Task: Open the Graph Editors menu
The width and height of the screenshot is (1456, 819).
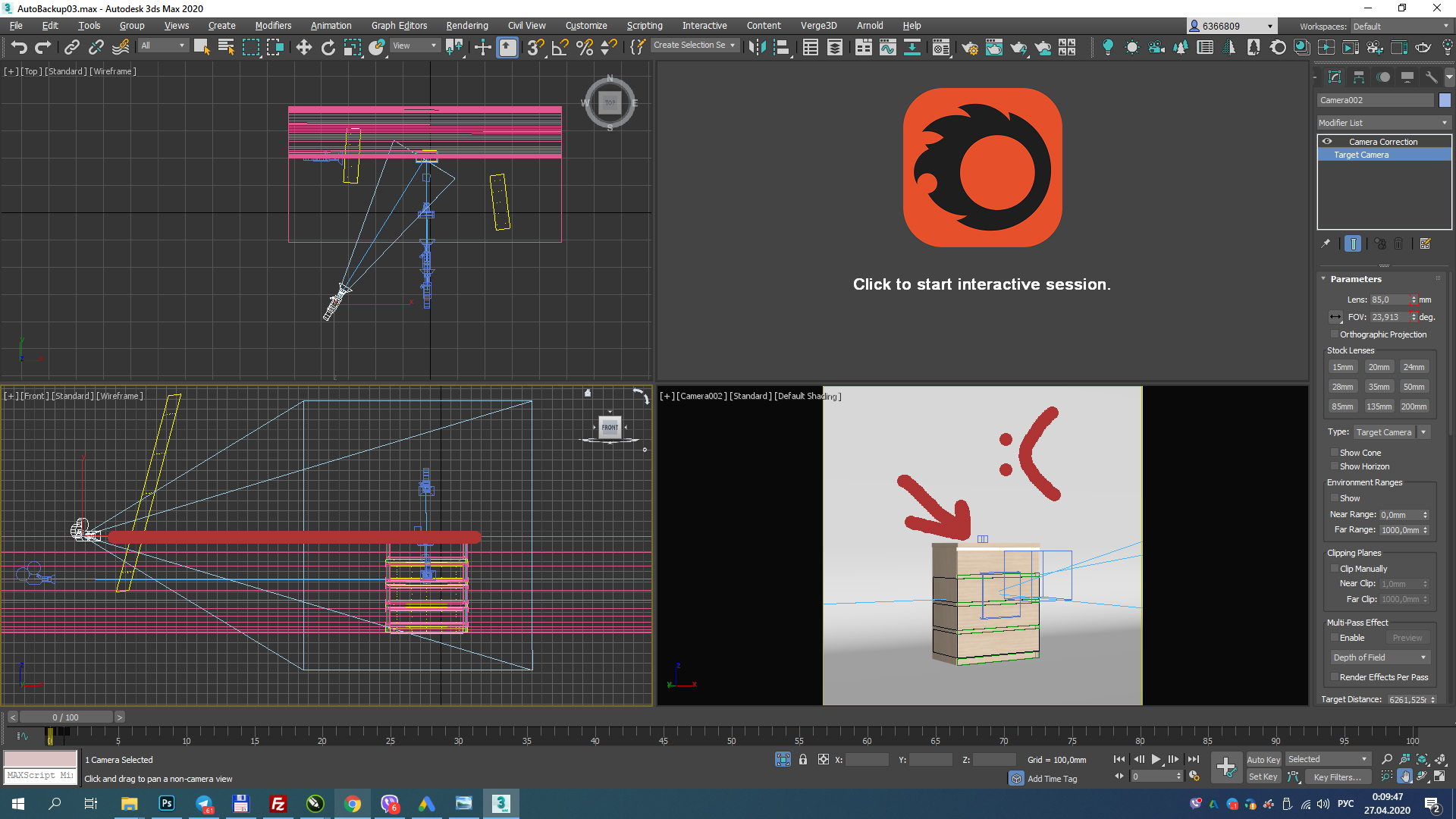Action: pos(399,25)
